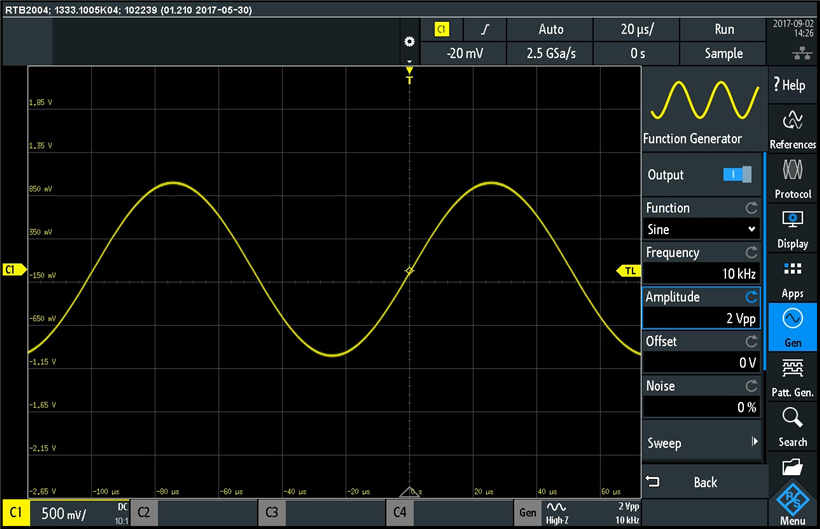Click the time reference triangle at graph bottom
The image size is (820, 529).
pos(409,491)
